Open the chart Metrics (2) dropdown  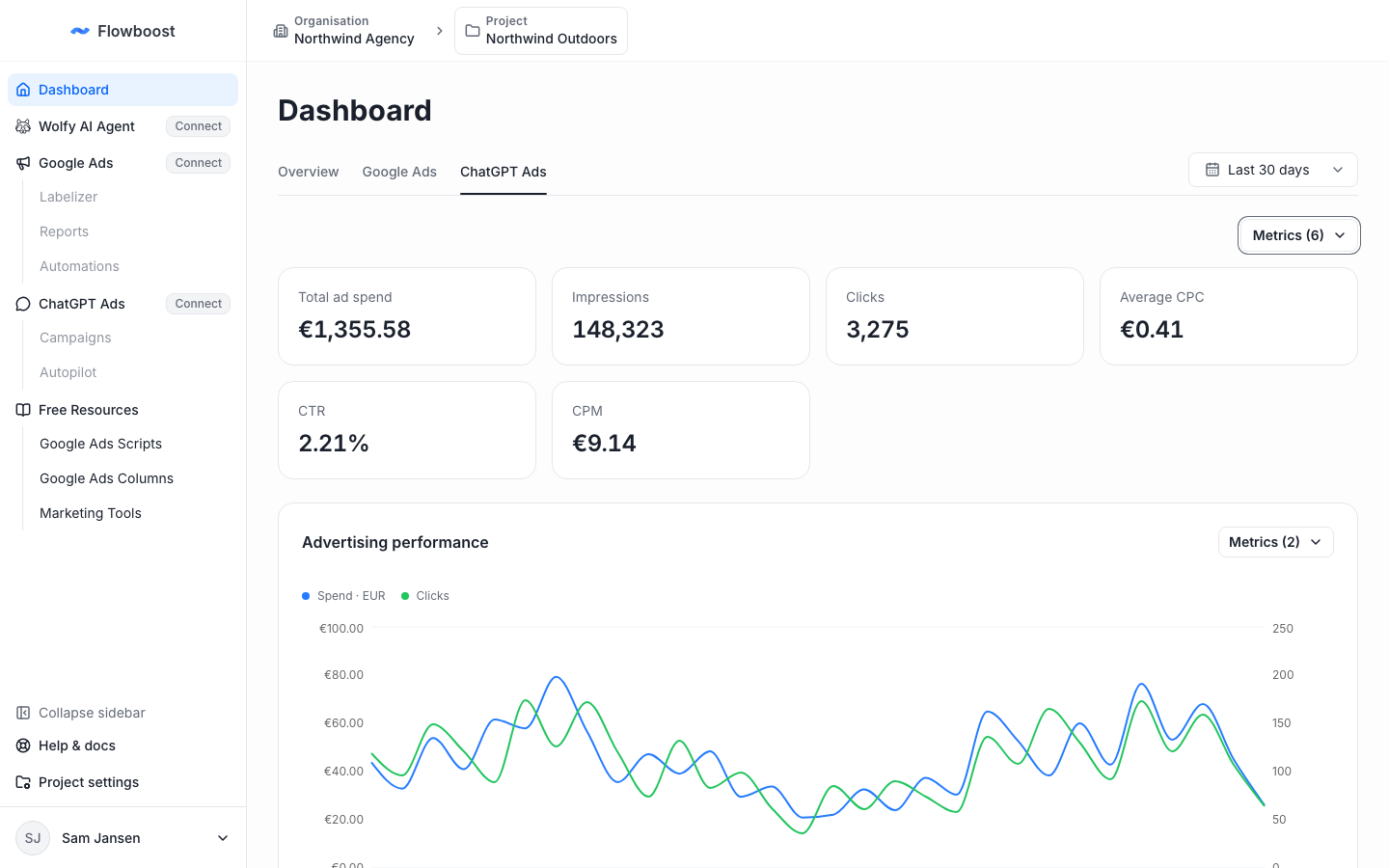point(1275,542)
